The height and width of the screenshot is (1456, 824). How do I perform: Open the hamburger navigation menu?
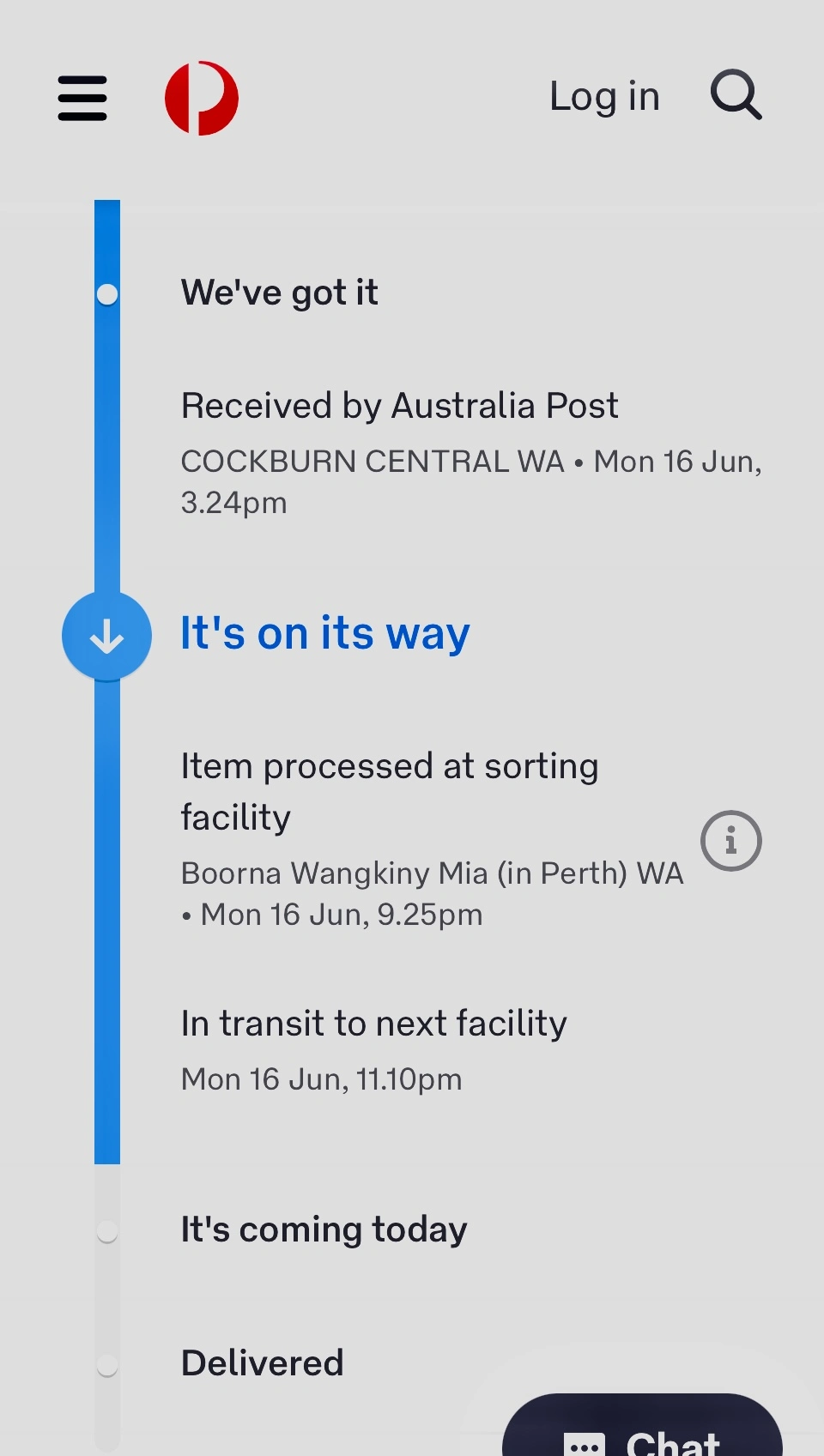click(82, 98)
